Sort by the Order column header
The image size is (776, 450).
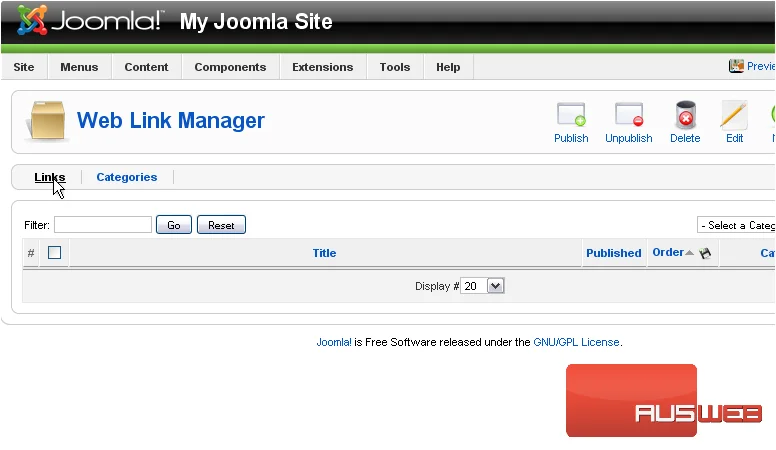pos(668,252)
